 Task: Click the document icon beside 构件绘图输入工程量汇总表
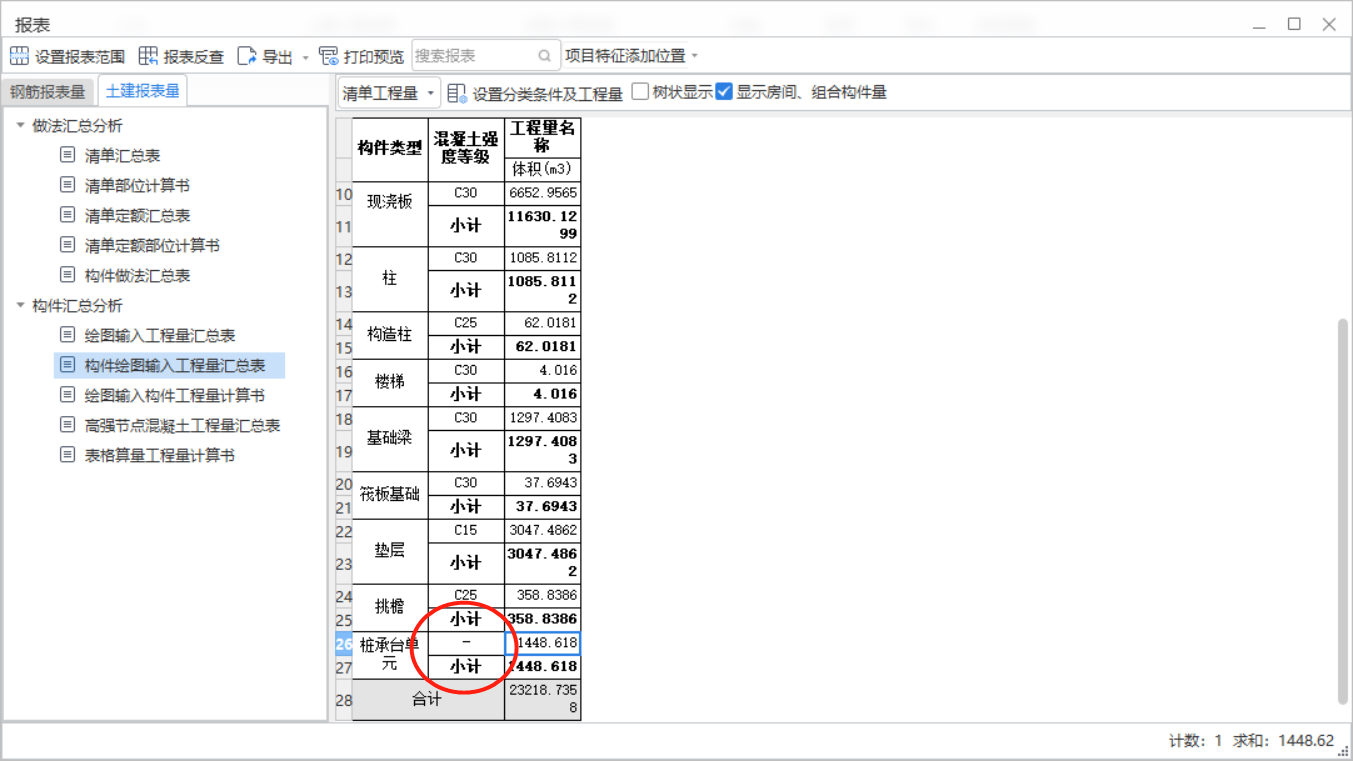(x=67, y=365)
